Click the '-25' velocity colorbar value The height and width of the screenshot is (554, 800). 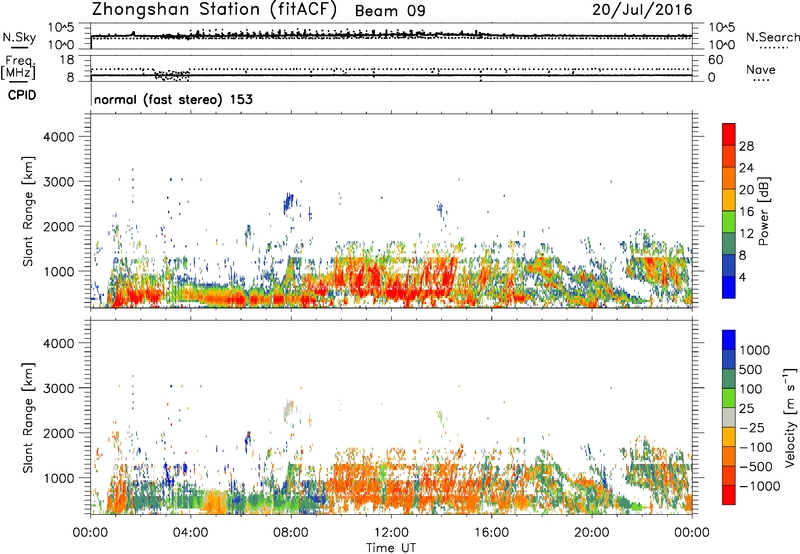coord(753,428)
